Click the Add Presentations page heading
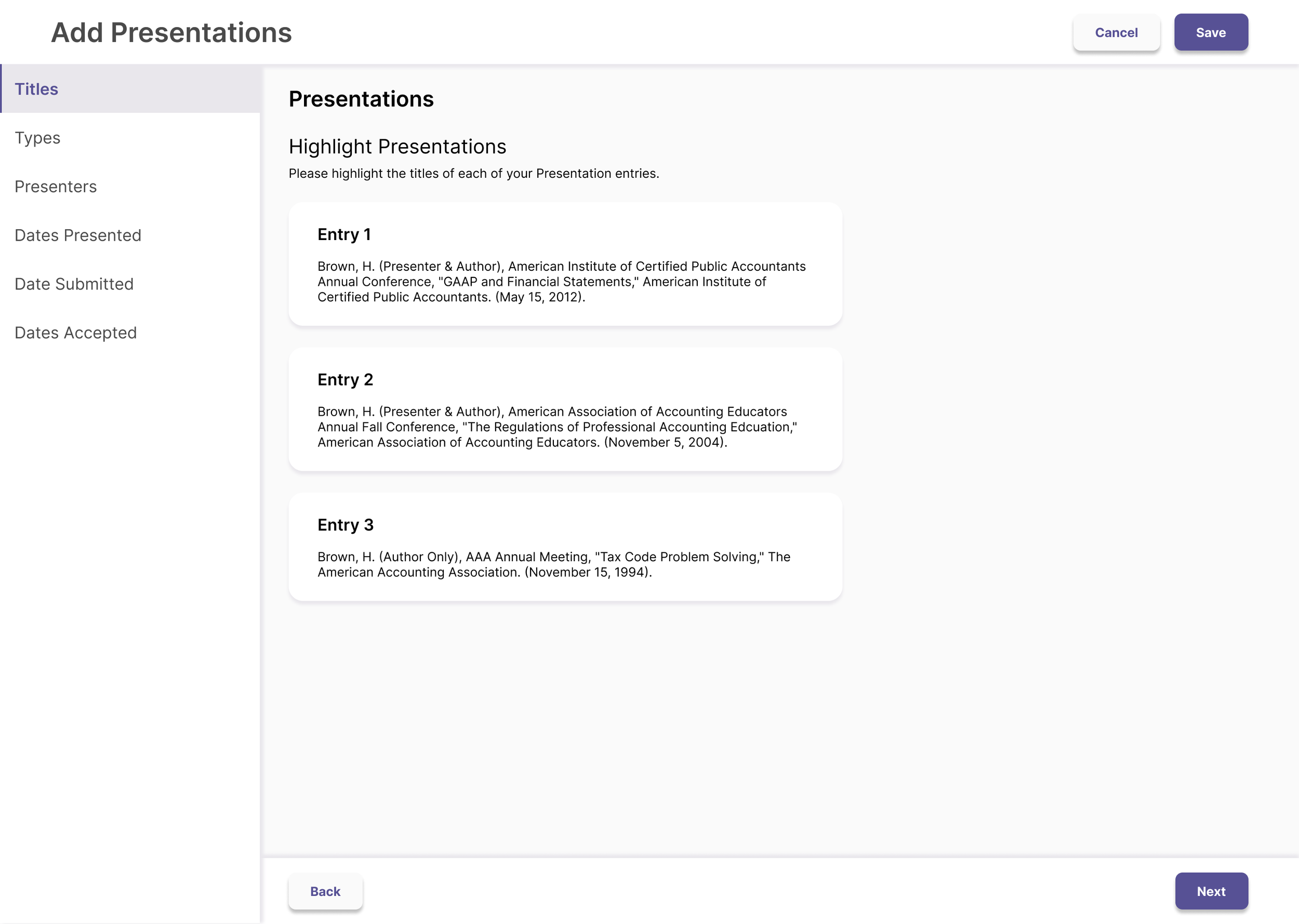Screen dimensions: 1299x924 tap(171, 32)
